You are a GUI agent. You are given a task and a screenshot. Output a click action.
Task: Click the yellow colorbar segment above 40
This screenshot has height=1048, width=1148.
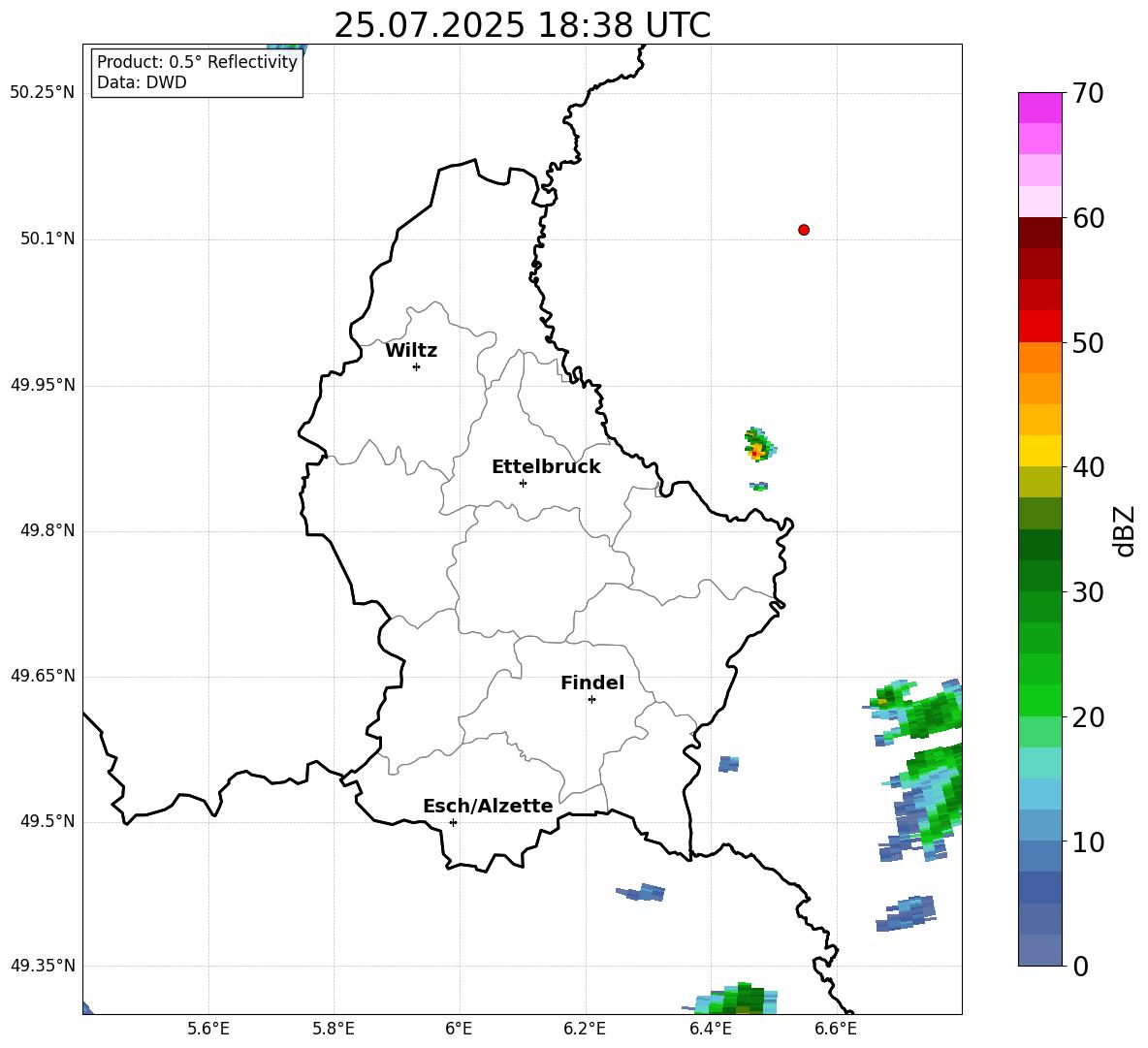[1039, 451]
